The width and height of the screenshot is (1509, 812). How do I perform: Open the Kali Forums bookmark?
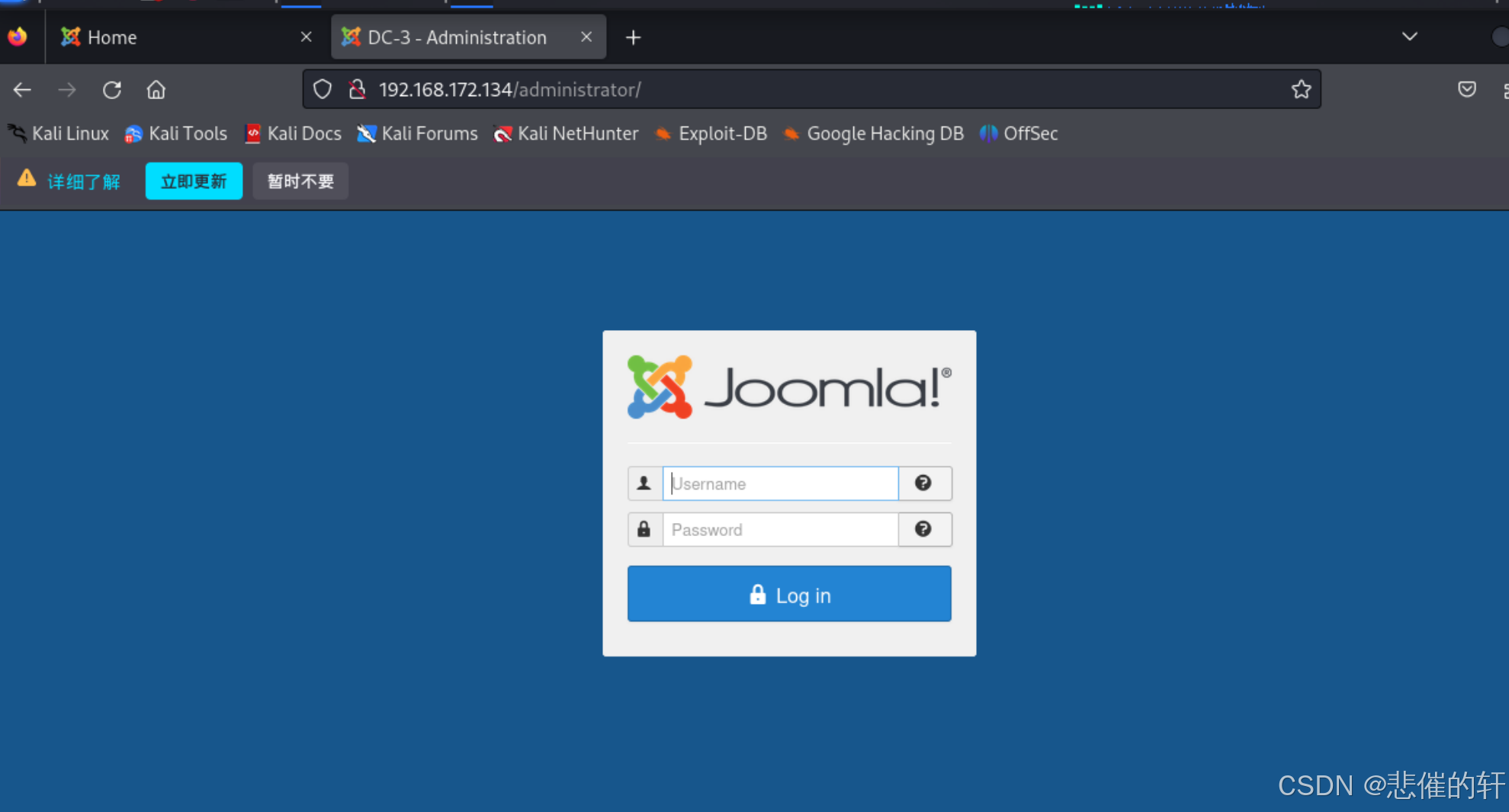pyautogui.click(x=417, y=133)
